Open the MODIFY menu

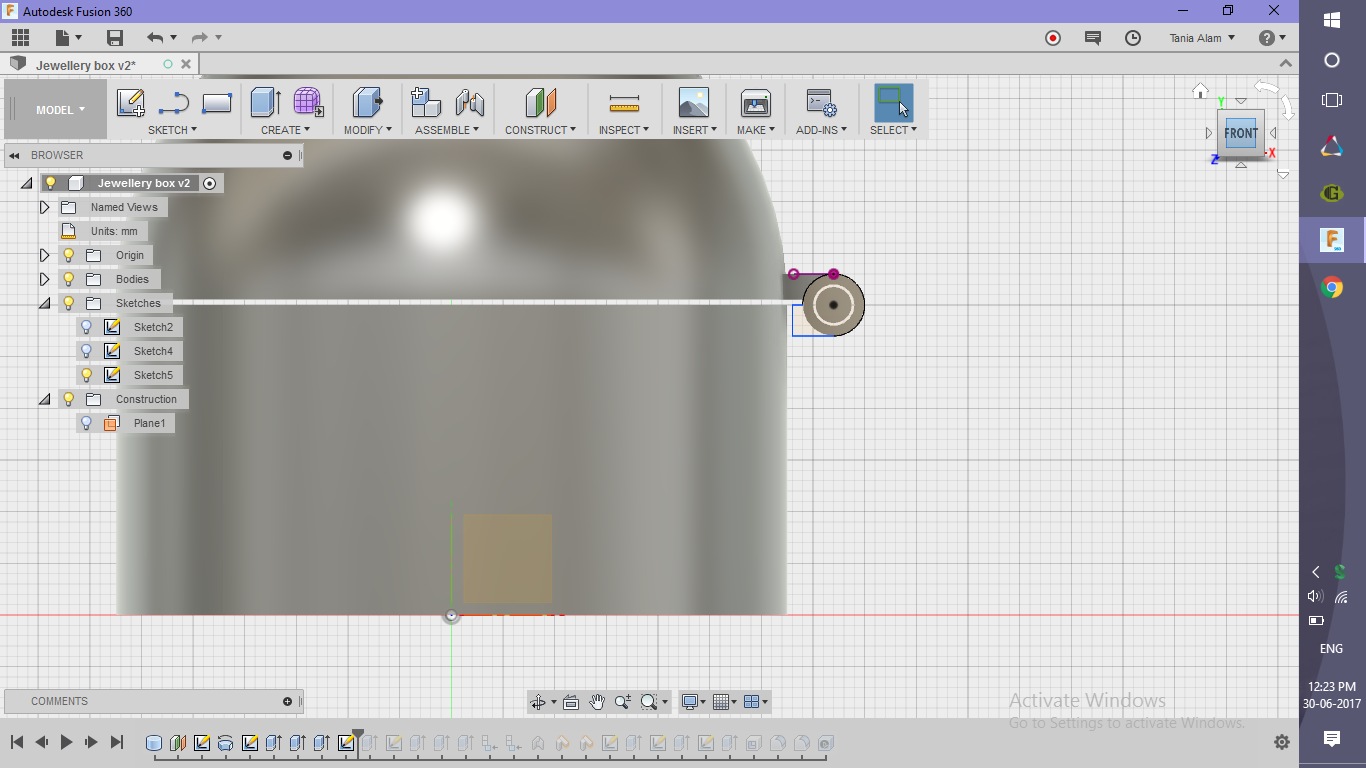point(367,130)
